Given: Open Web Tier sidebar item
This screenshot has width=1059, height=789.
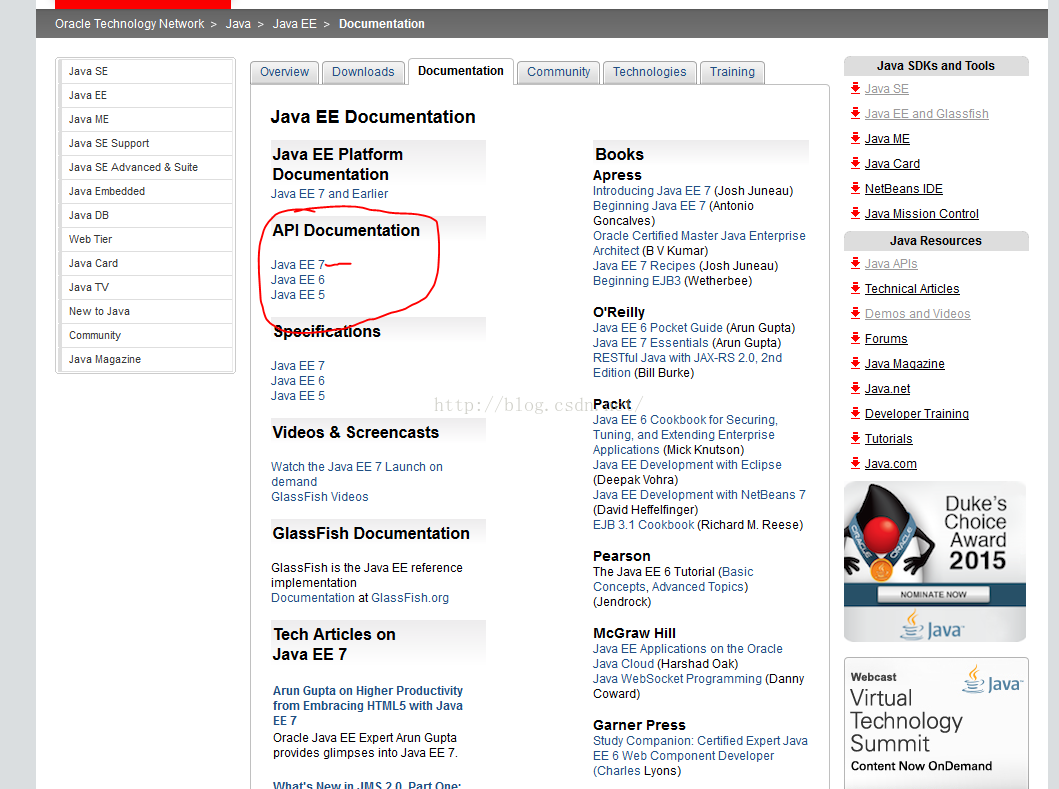Looking at the screenshot, I should tap(146, 239).
